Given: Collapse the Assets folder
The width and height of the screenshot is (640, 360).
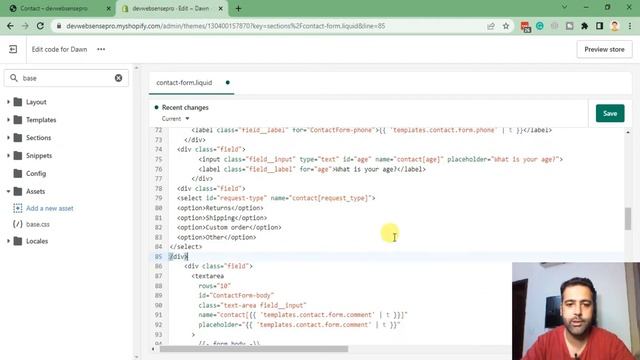Looking at the screenshot, I should (8, 191).
